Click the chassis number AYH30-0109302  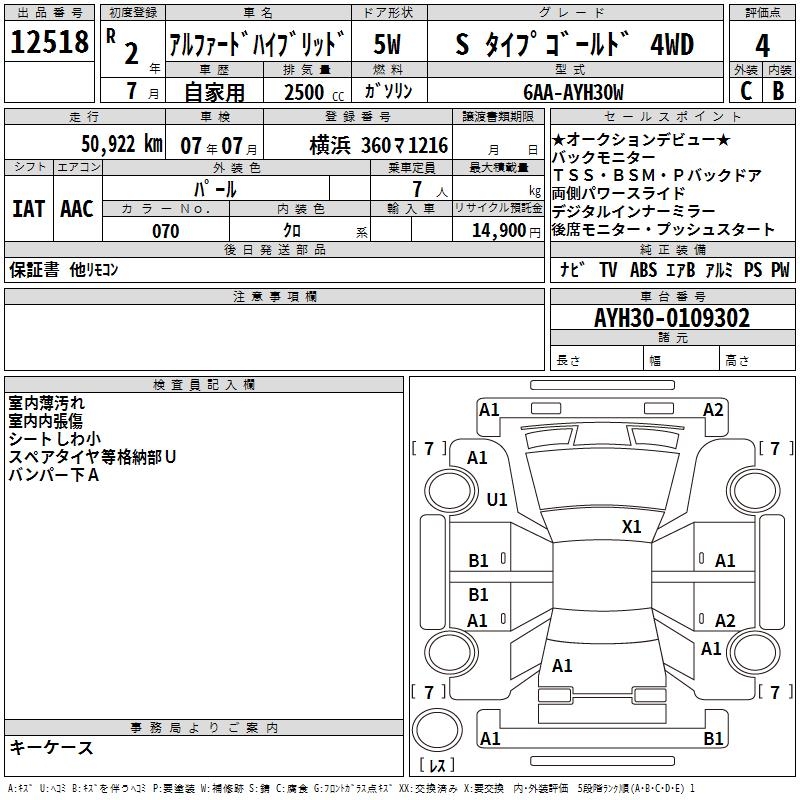click(671, 318)
